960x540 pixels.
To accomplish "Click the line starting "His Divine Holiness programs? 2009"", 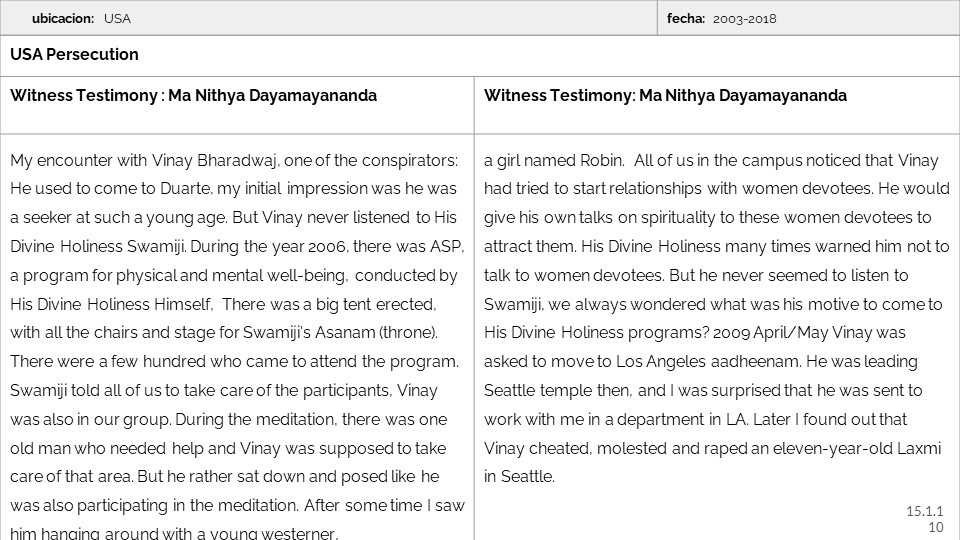I will pos(694,332).
